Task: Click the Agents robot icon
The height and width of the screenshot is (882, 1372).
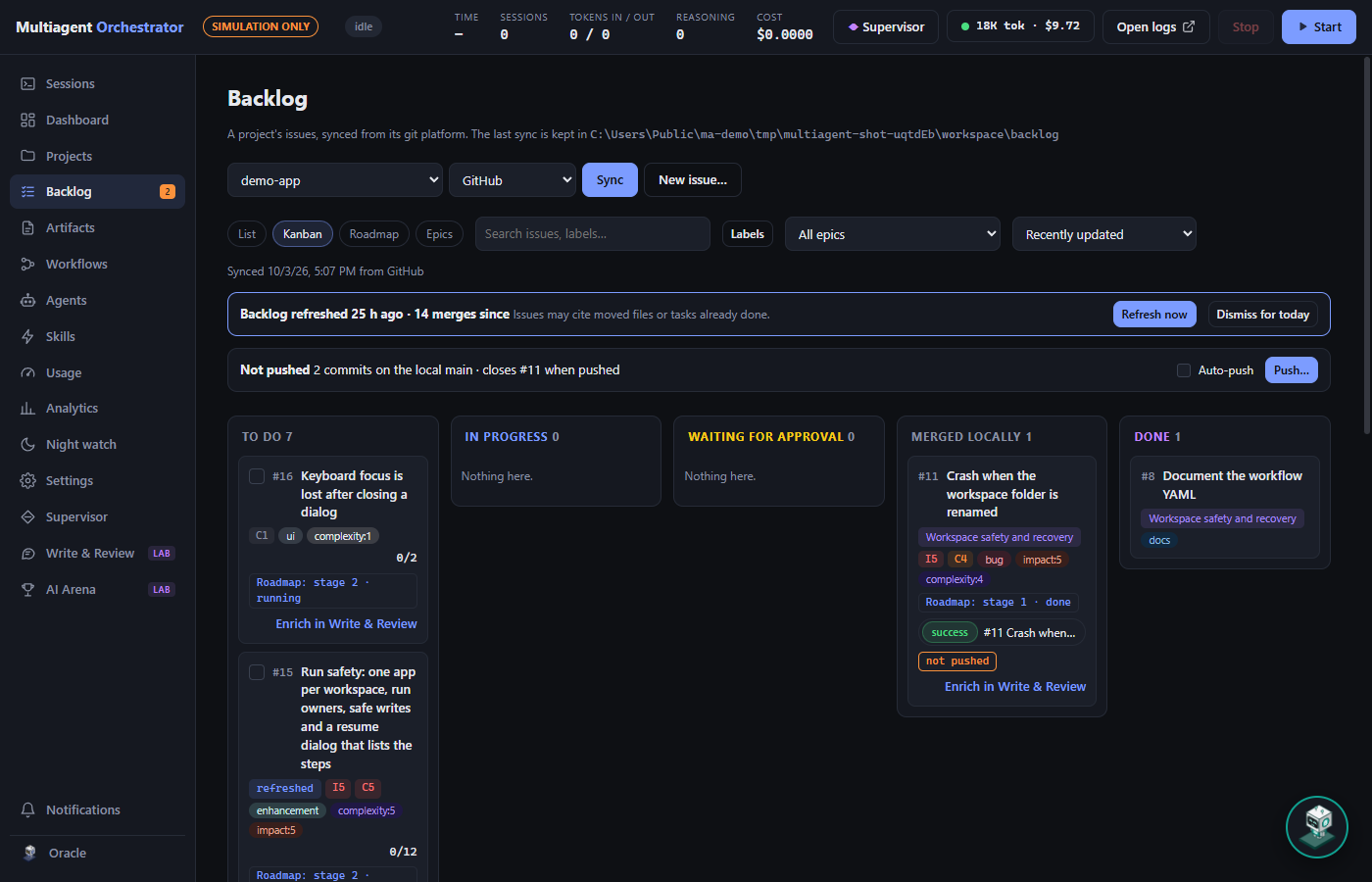Action: pyautogui.click(x=27, y=301)
